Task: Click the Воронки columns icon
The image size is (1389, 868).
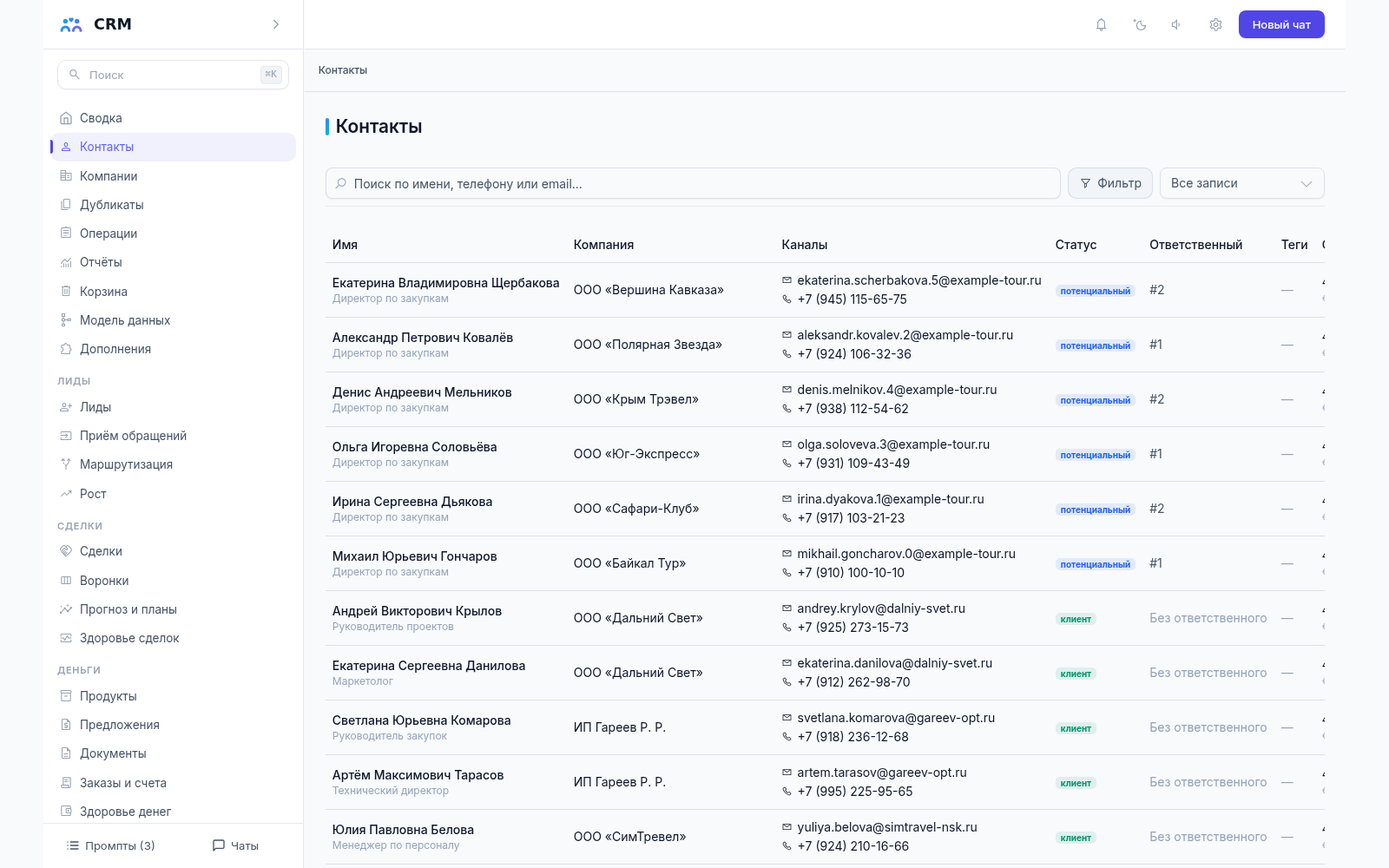Action: [66, 581]
